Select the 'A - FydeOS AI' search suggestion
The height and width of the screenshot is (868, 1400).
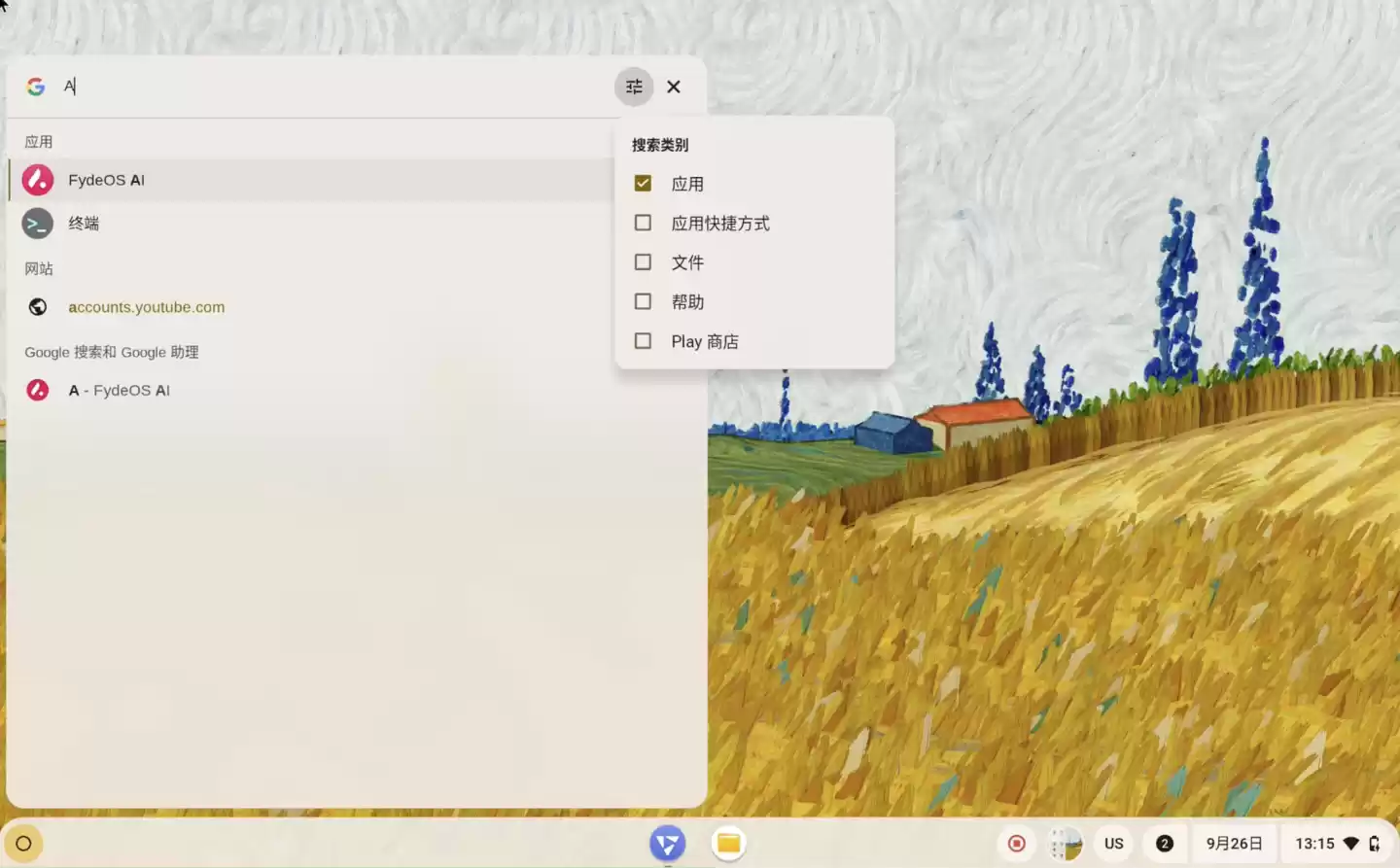119,390
